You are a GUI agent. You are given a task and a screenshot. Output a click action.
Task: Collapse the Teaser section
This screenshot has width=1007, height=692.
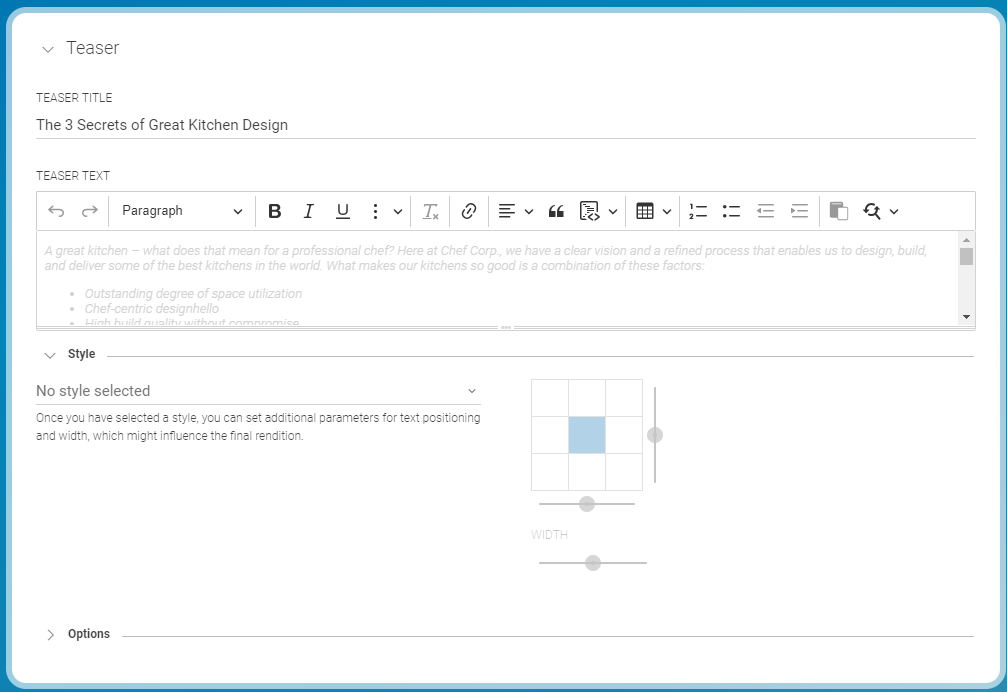(48, 49)
